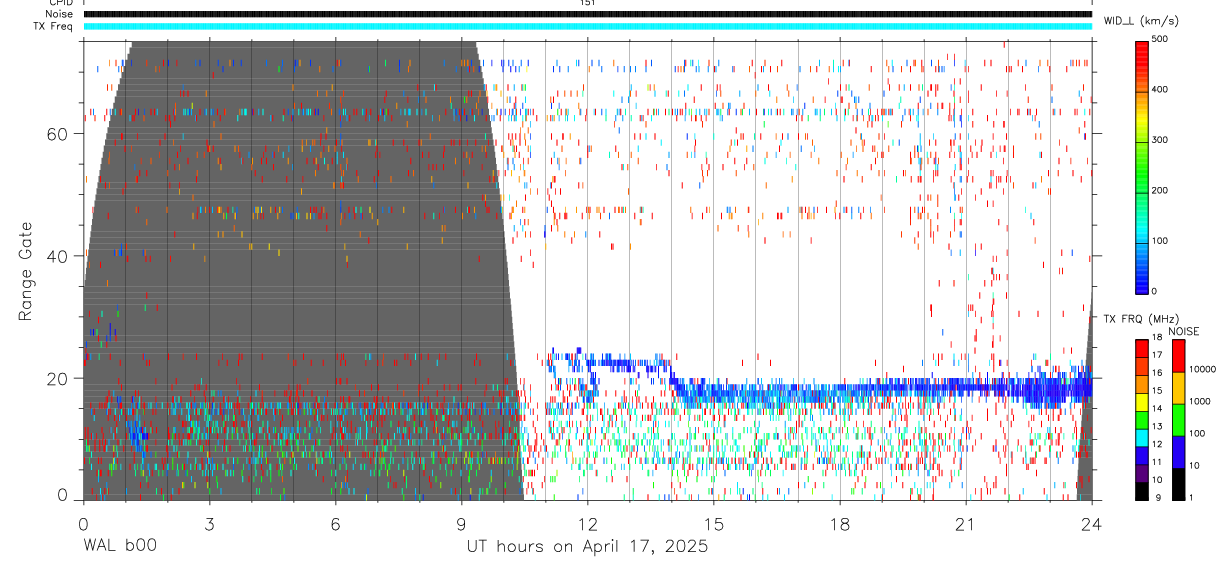Click the "100" tick on width color bar
Screen dimensions: 1228x567
coord(1162,241)
